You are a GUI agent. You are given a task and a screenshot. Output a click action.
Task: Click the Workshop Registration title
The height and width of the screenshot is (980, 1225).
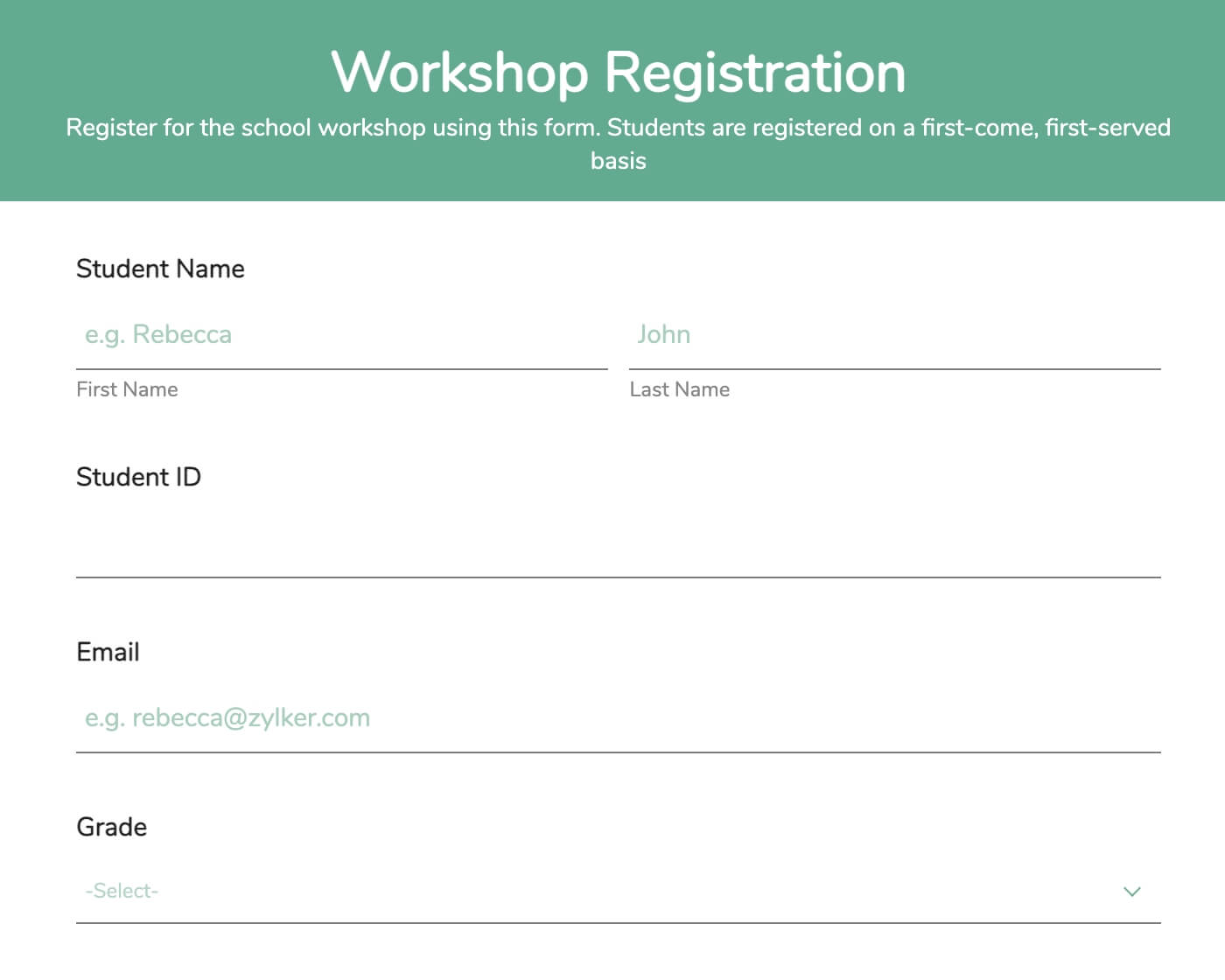[618, 73]
